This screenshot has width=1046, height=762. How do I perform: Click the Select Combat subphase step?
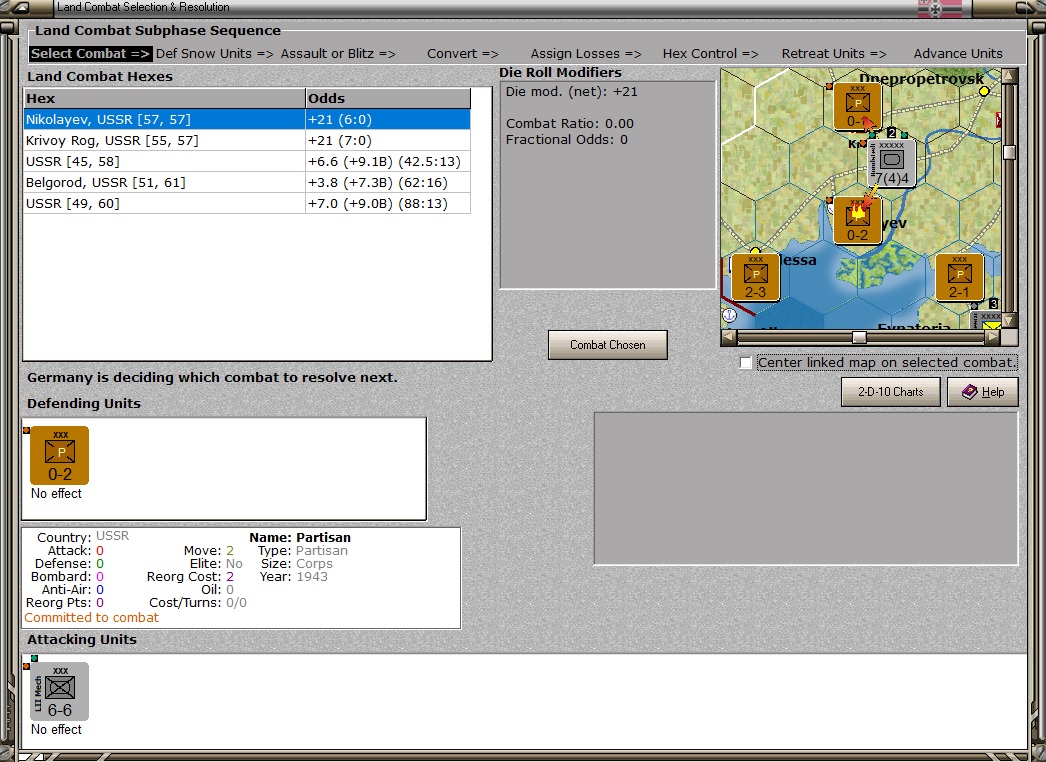click(x=91, y=53)
